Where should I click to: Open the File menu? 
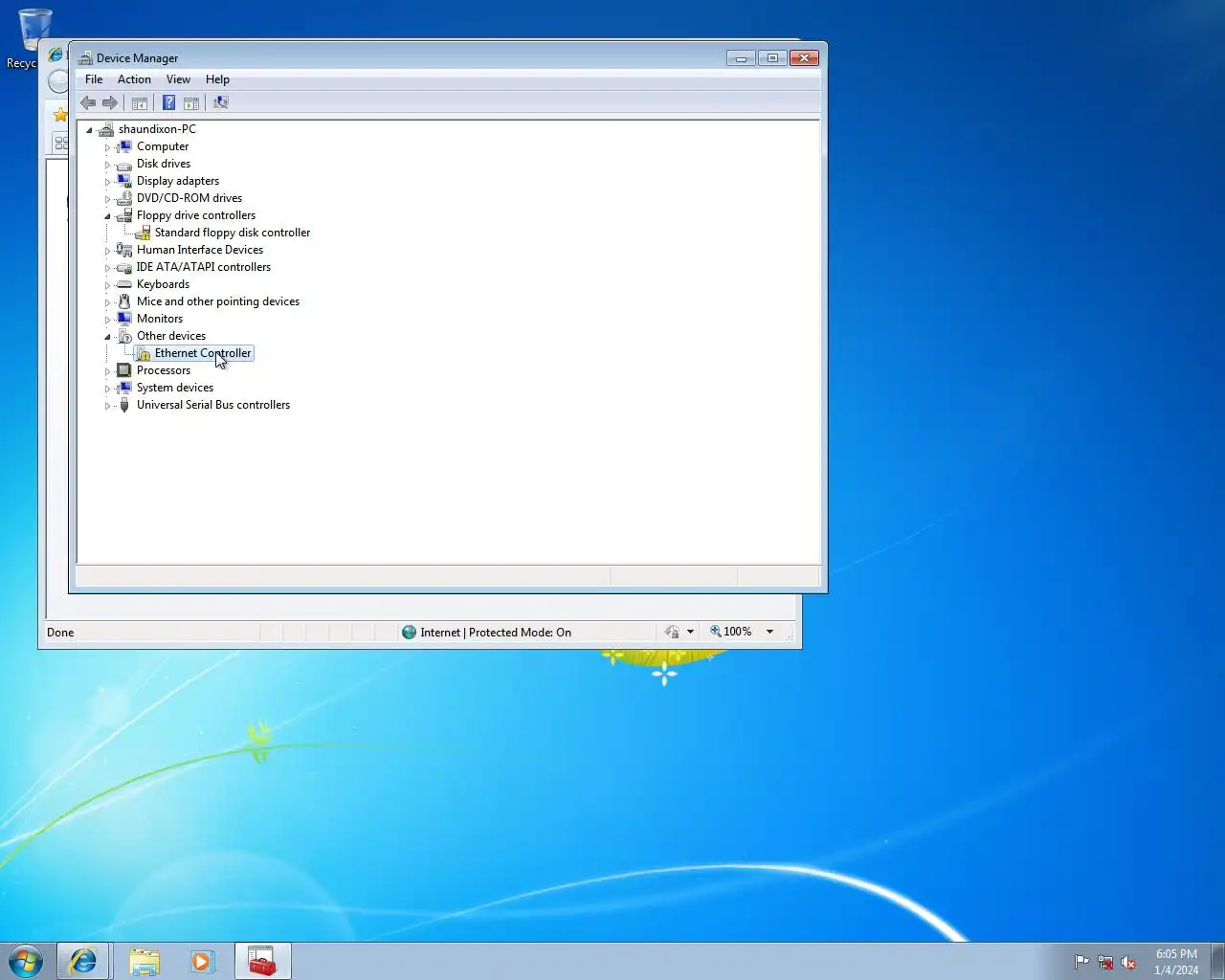tap(94, 79)
